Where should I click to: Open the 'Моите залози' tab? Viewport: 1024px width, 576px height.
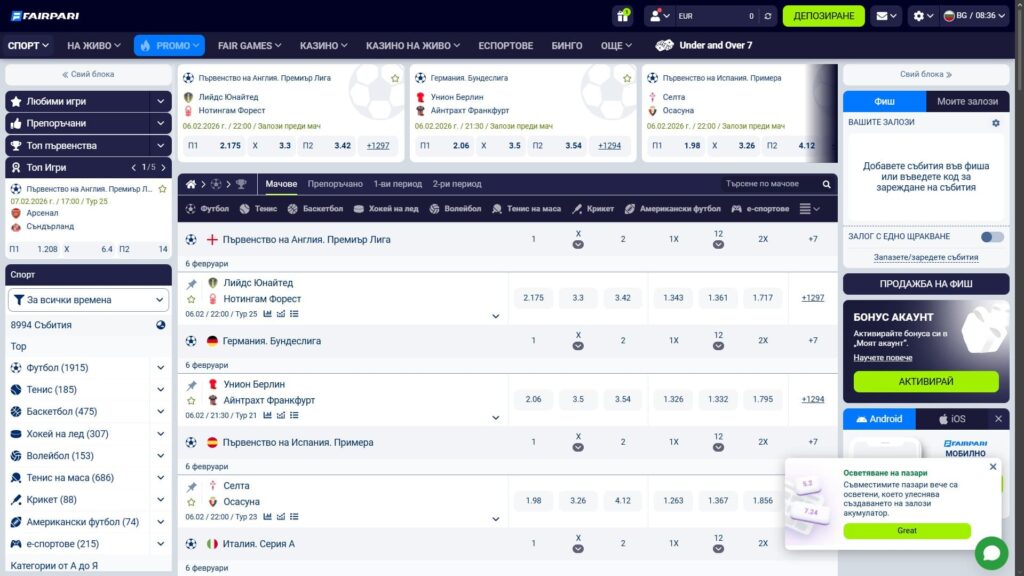(x=967, y=101)
